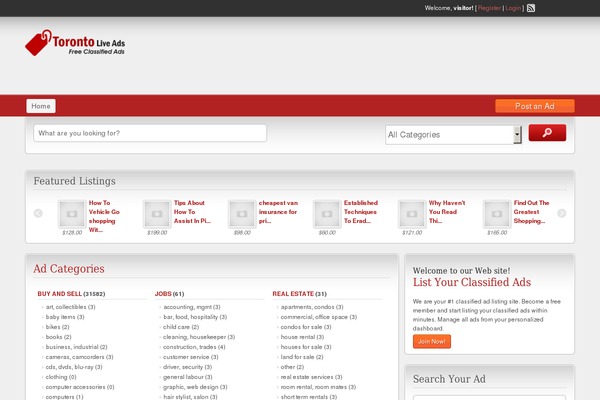Click the Post an Ad button

coord(535,106)
